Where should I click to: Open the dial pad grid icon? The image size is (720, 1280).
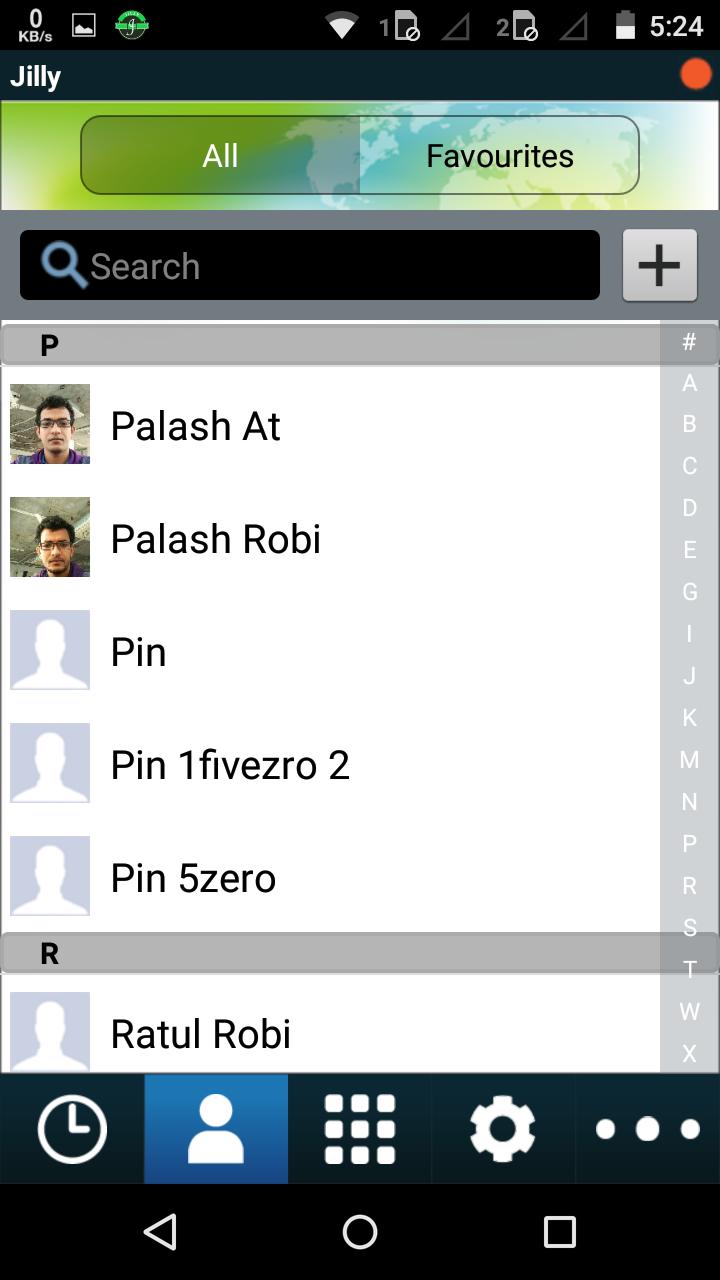(360, 1129)
